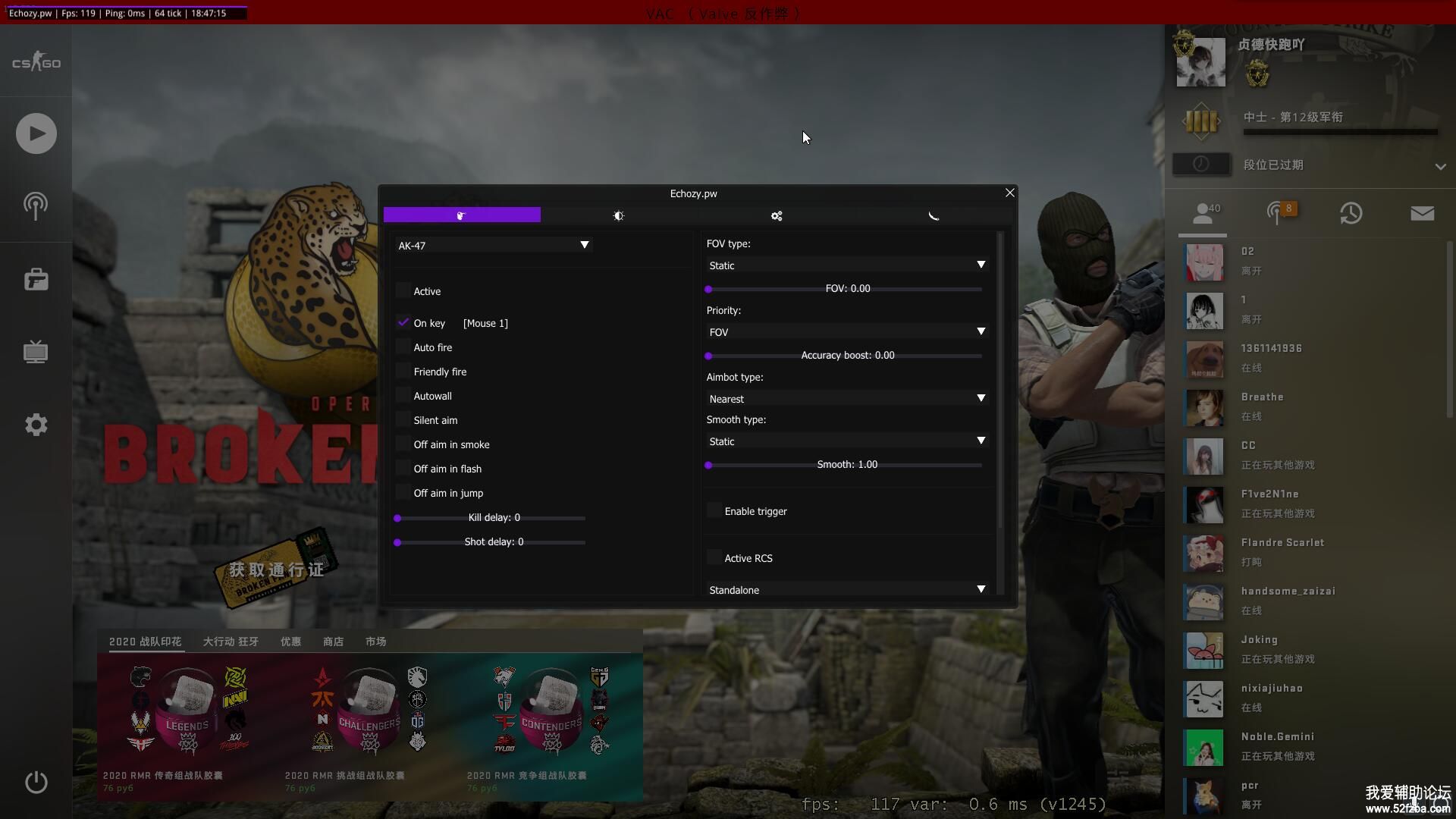Select the 优惠 store tab
The image size is (1456, 819).
click(290, 642)
